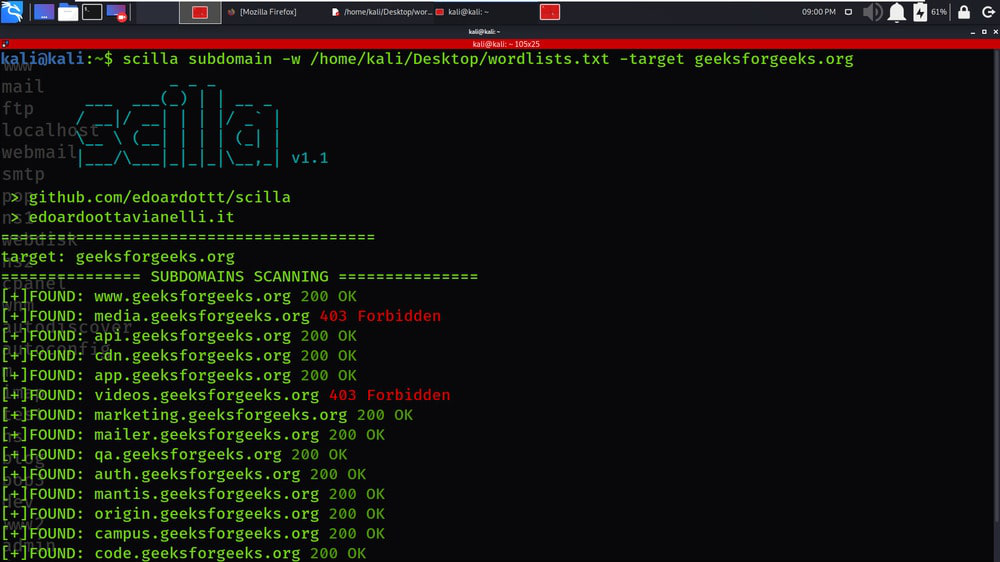Click the small display indicator beside the clock
The height and width of the screenshot is (562, 1000).
coord(848,11)
